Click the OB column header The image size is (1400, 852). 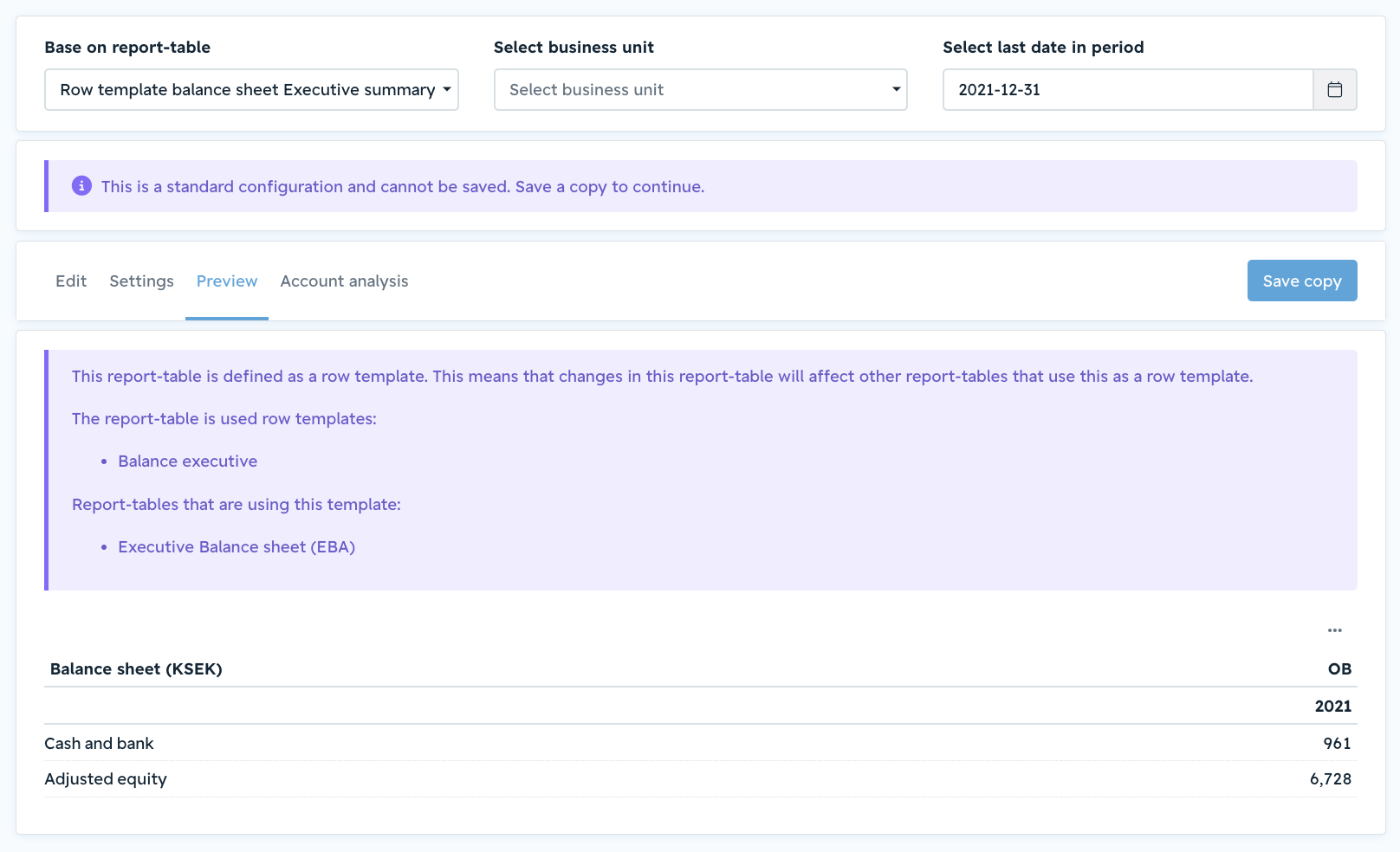[1339, 669]
